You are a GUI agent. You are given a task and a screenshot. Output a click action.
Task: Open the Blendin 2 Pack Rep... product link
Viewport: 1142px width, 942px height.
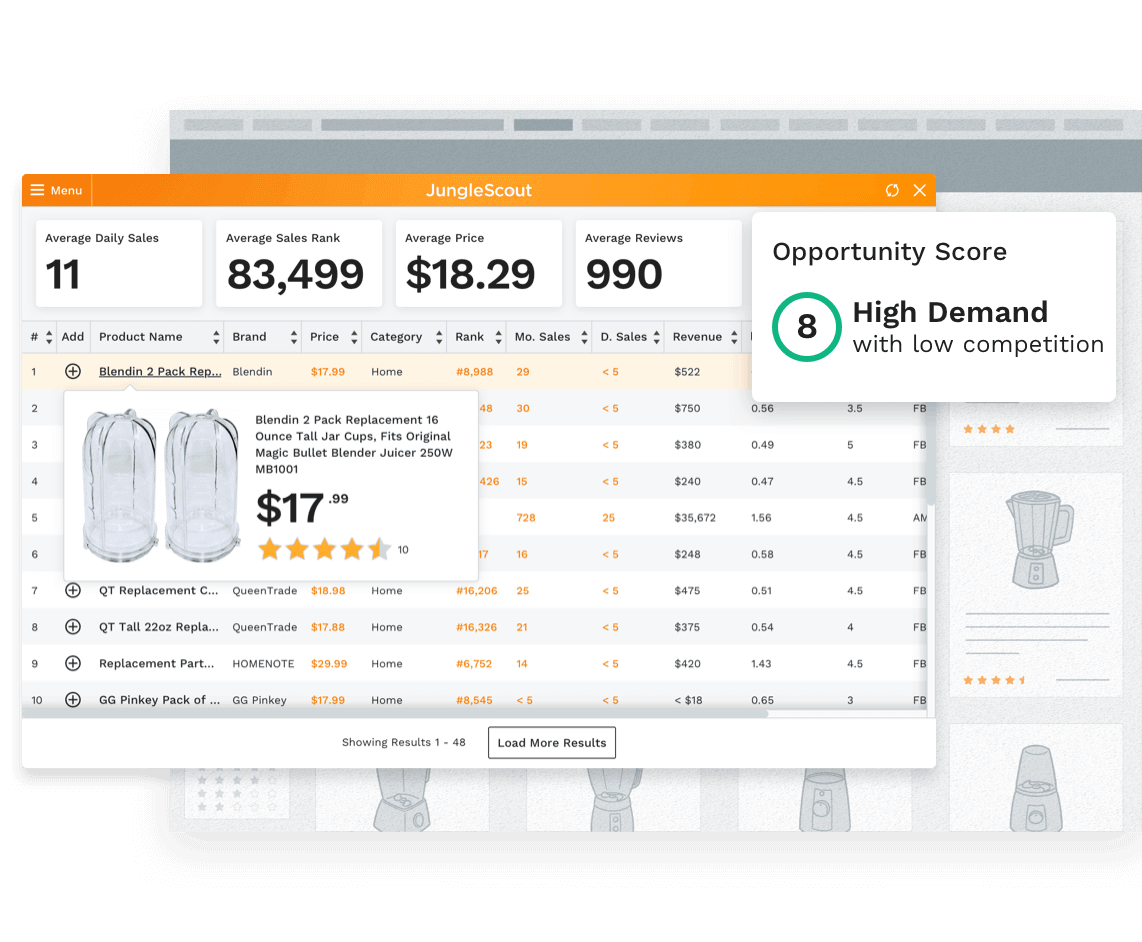160,372
